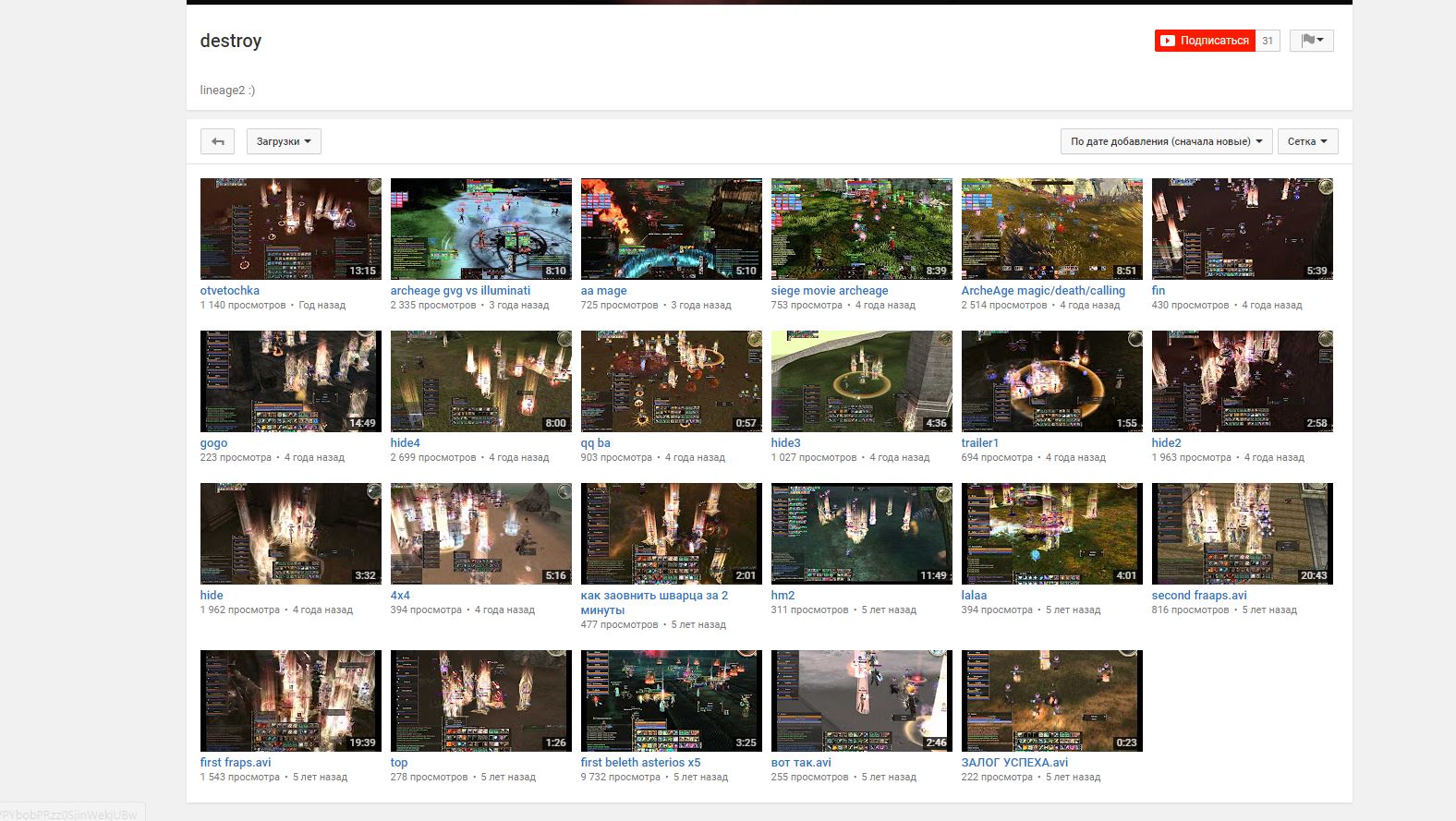The width and height of the screenshot is (1456, 821).
Task: Open the top video thumbnail
Action: [481, 701]
